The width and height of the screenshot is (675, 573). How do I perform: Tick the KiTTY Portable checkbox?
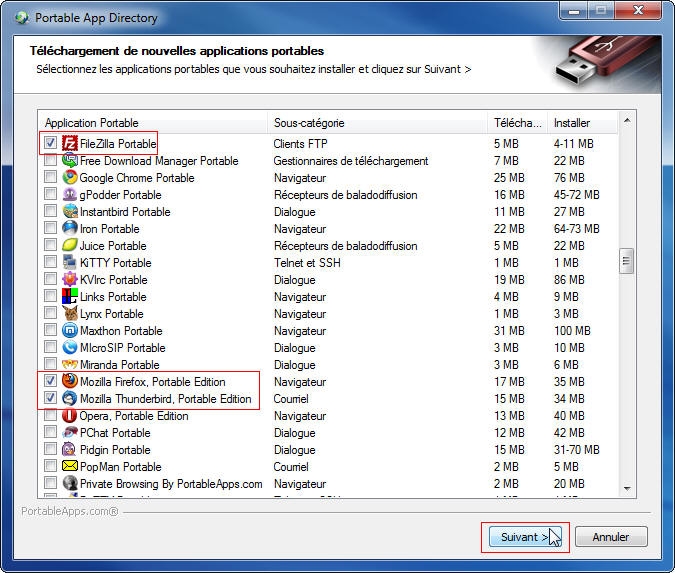pyautogui.click(x=50, y=262)
